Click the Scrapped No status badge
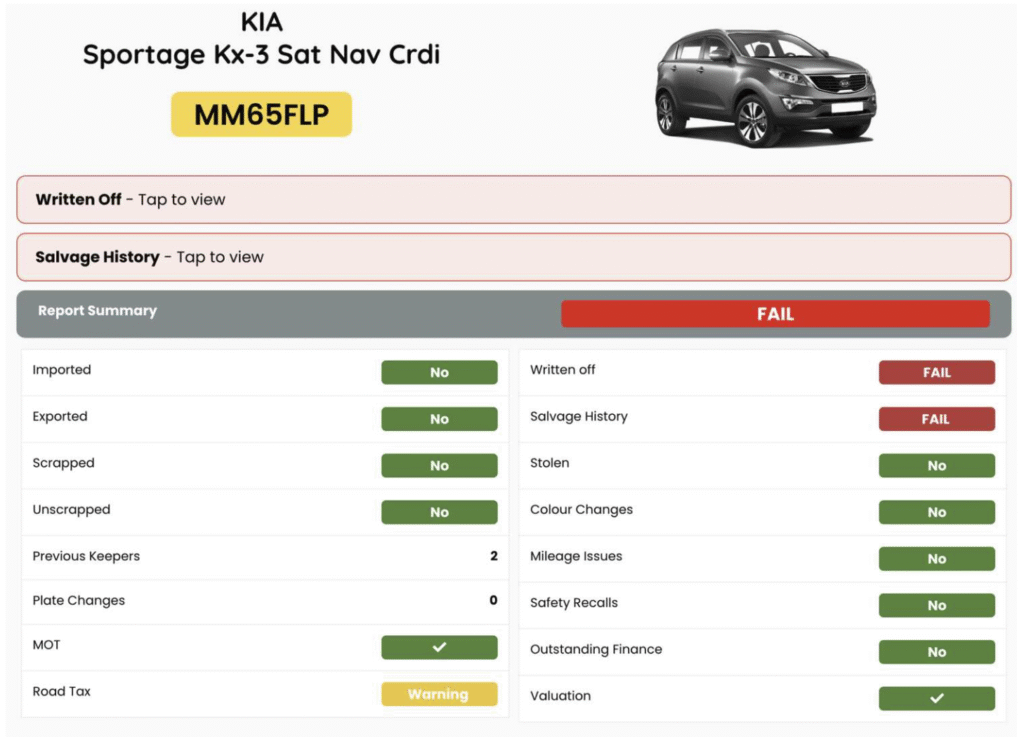The width and height of the screenshot is (1024, 737). [439, 465]
